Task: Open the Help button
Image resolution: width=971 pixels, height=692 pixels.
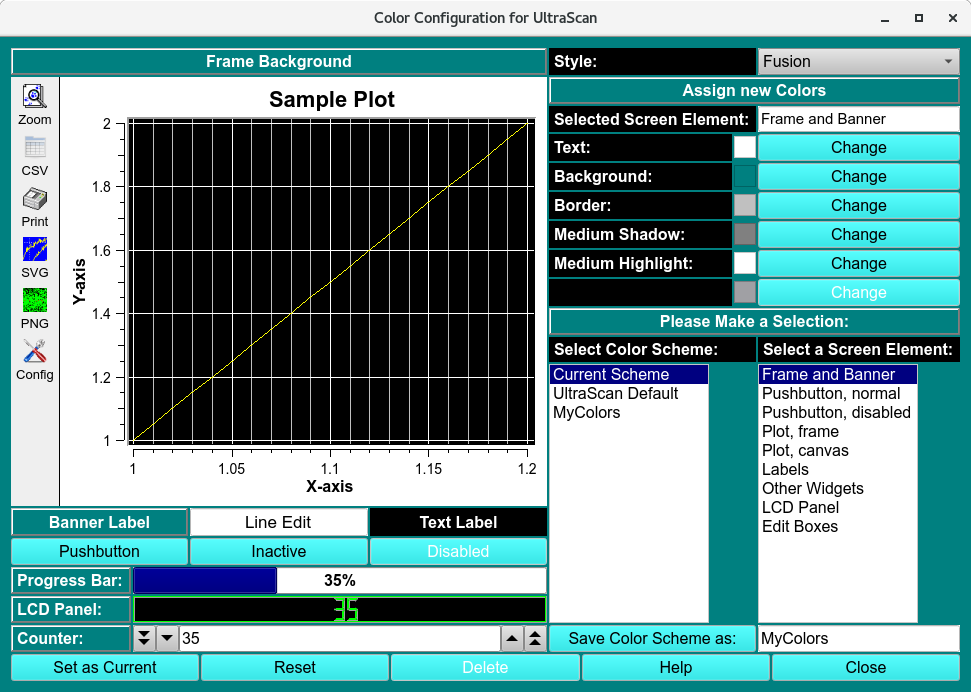Action: pyautogui.click(x=675, y=667)
